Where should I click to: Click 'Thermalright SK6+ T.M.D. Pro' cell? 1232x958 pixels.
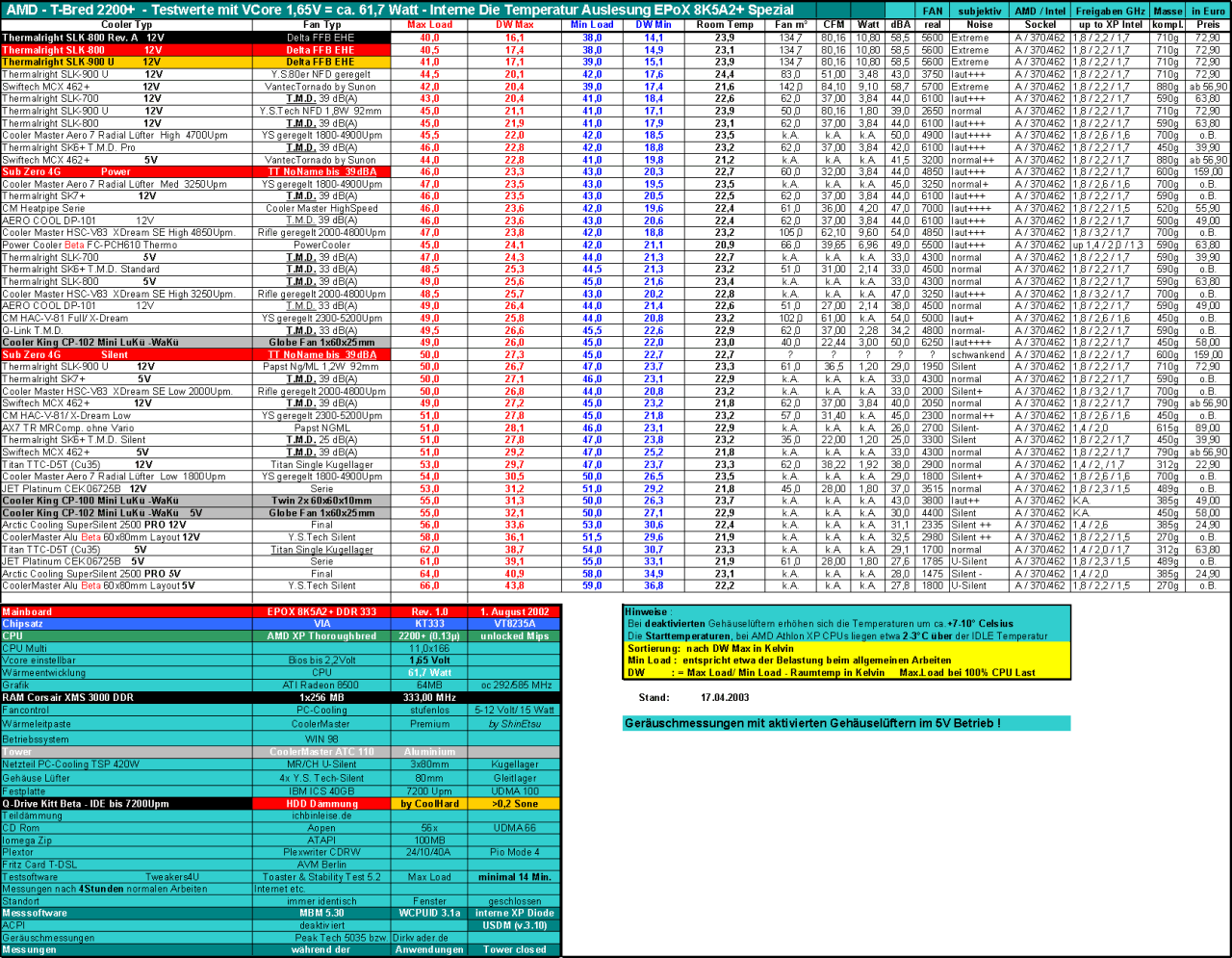[127, 147]
